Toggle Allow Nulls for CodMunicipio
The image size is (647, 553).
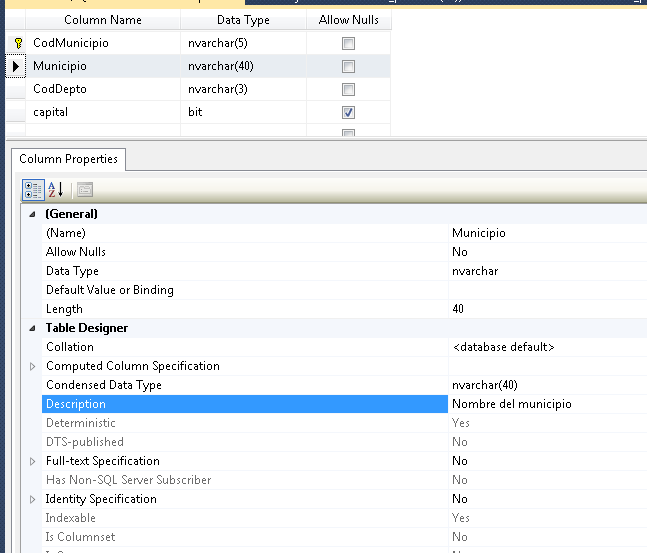pos(348,44)
